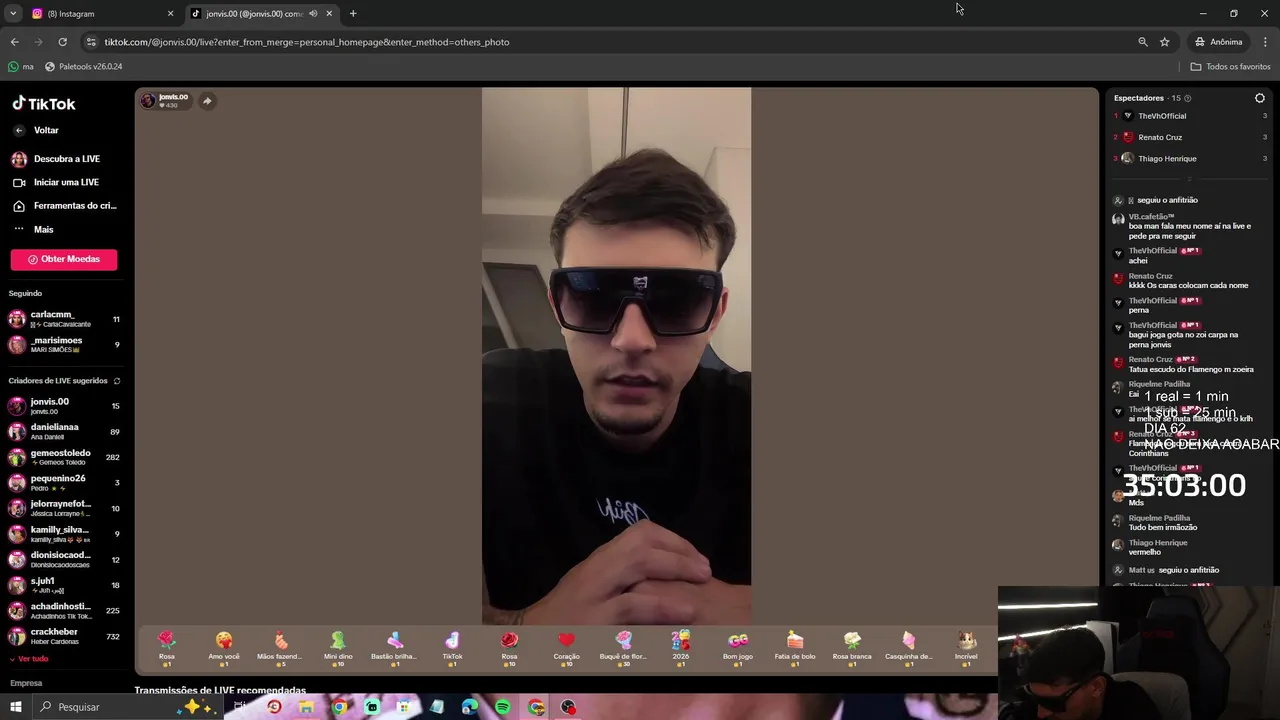Click the TikTok logo
1280x720 pixels.
44,104
